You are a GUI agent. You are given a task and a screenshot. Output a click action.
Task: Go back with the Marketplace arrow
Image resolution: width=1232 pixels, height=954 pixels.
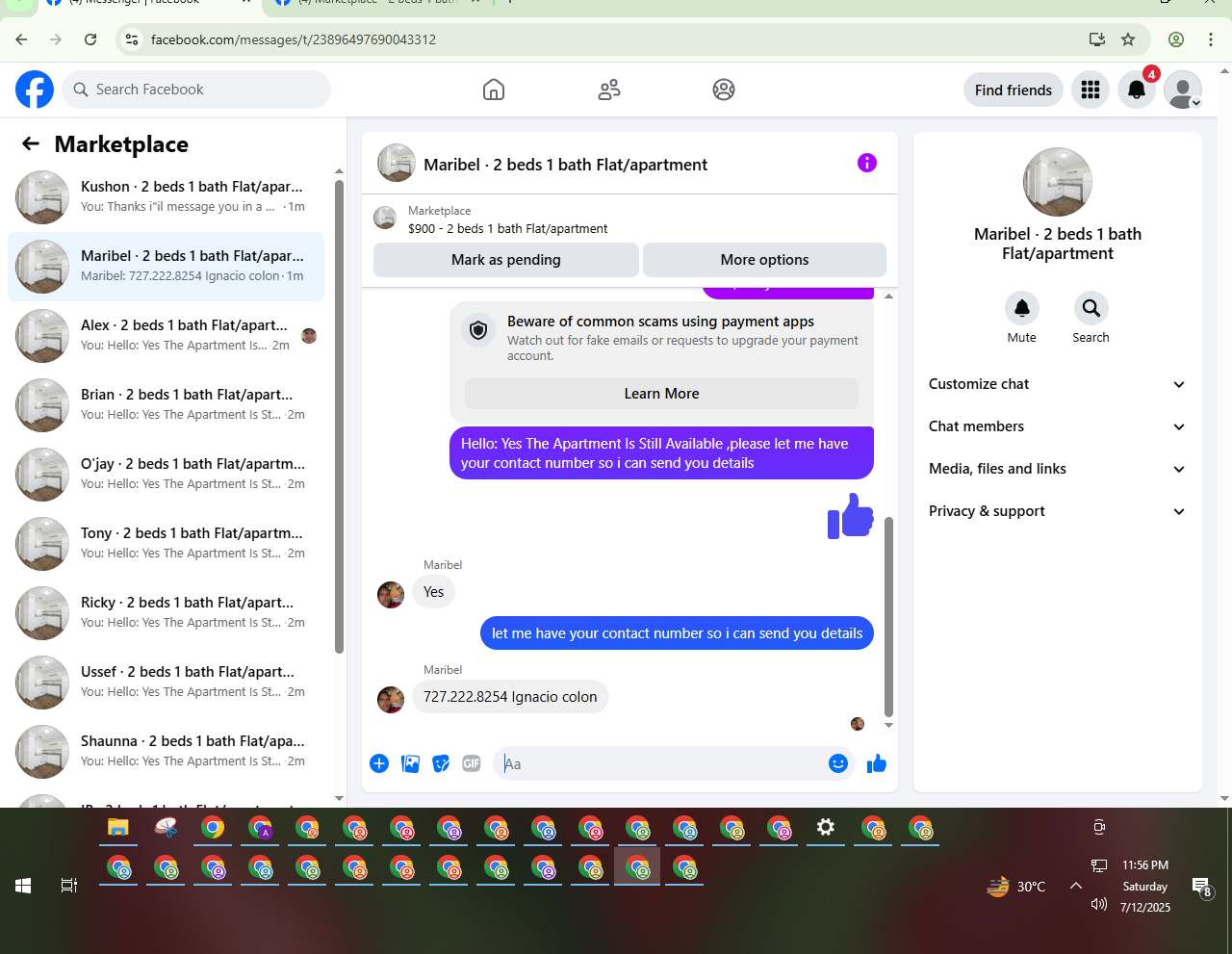(31, 143)
